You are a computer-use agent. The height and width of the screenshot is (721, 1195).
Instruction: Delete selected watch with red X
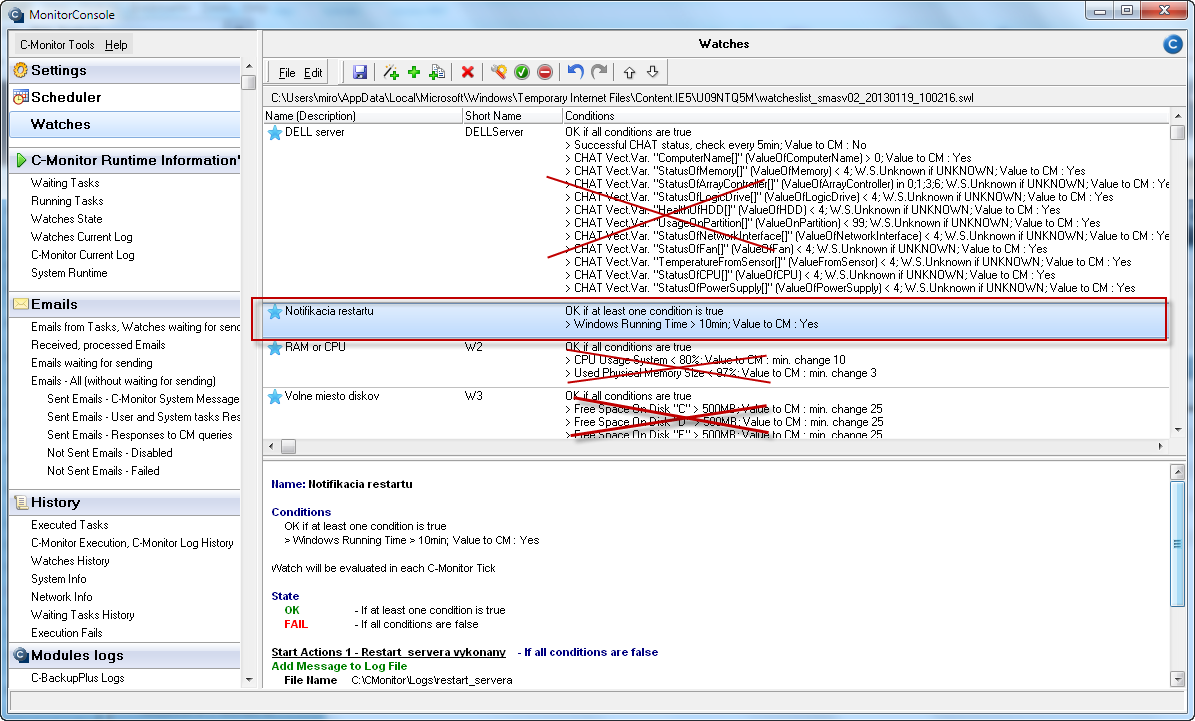tap(467, 72)
